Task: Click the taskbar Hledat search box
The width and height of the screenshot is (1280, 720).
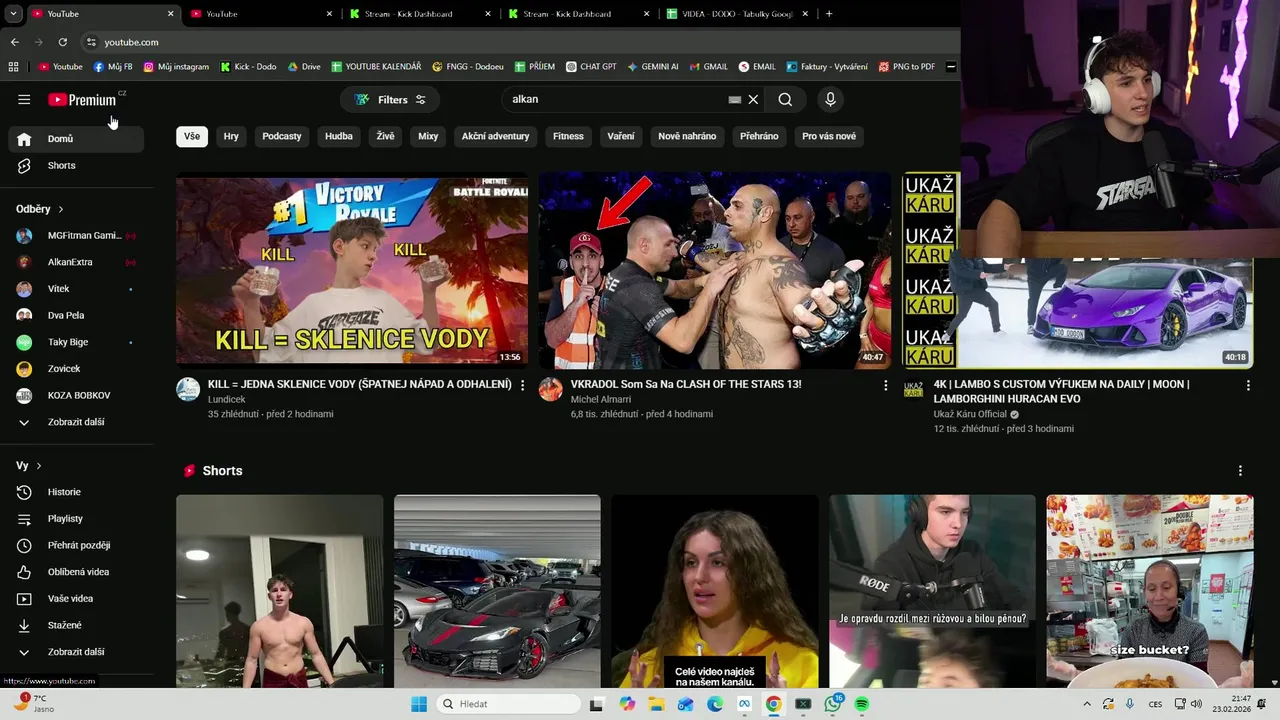Action: pos(509,704)
